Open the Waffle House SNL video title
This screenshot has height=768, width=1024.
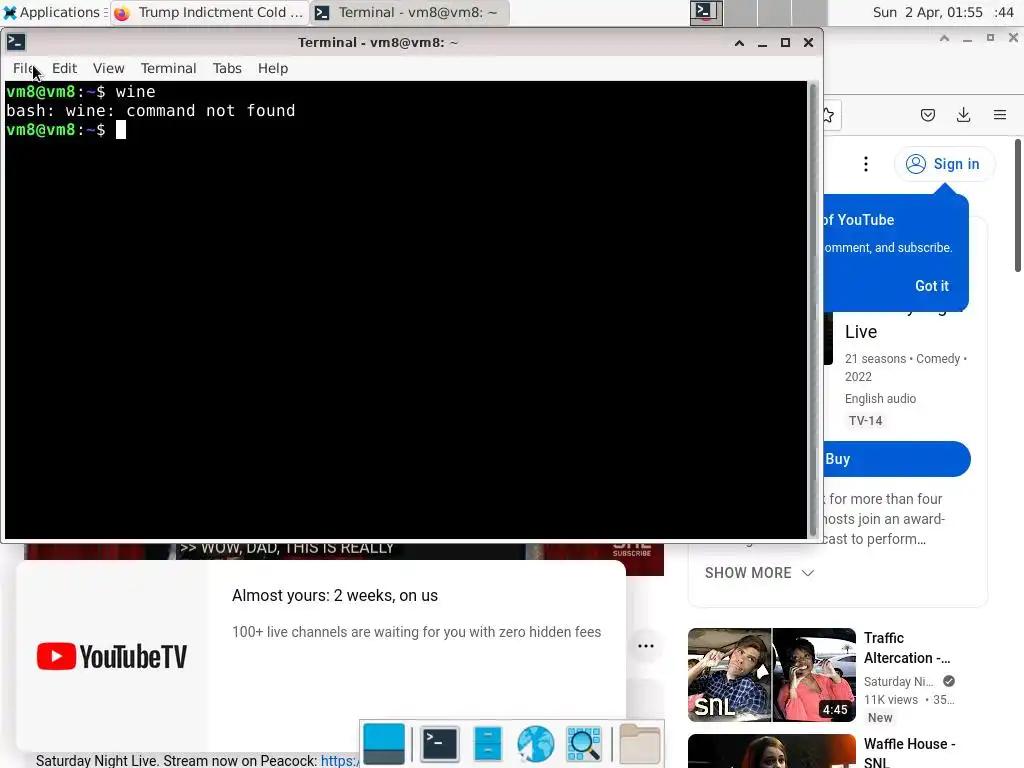pos(909,752)
